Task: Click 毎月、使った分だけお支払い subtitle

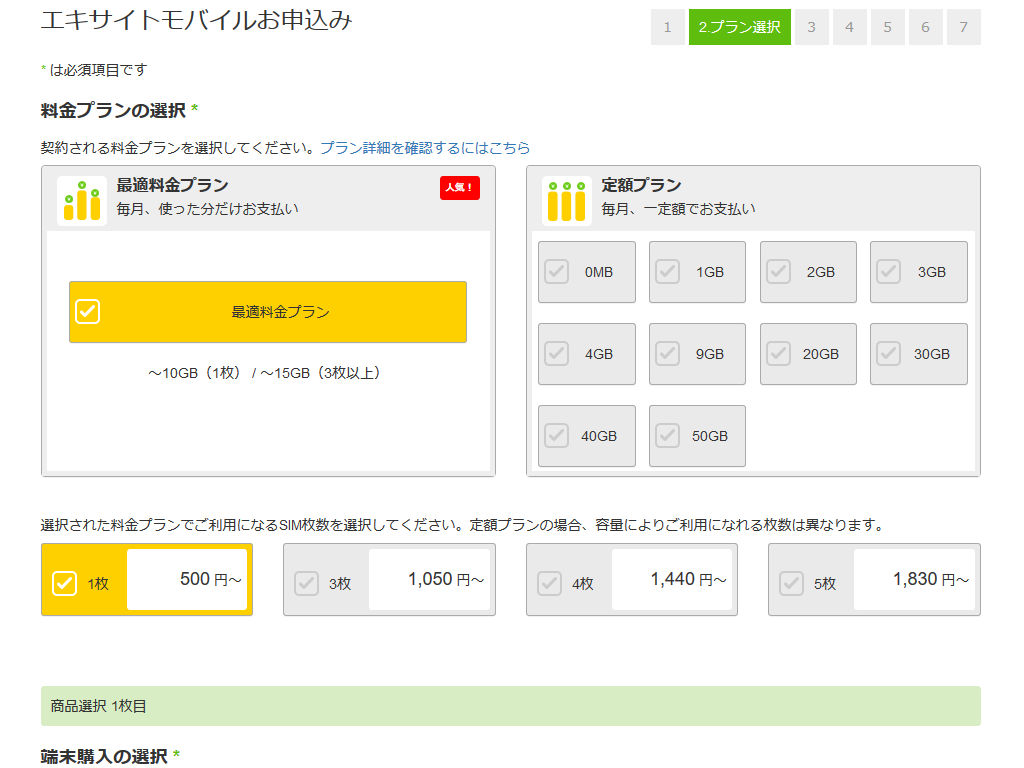Action: click(208, 209)
